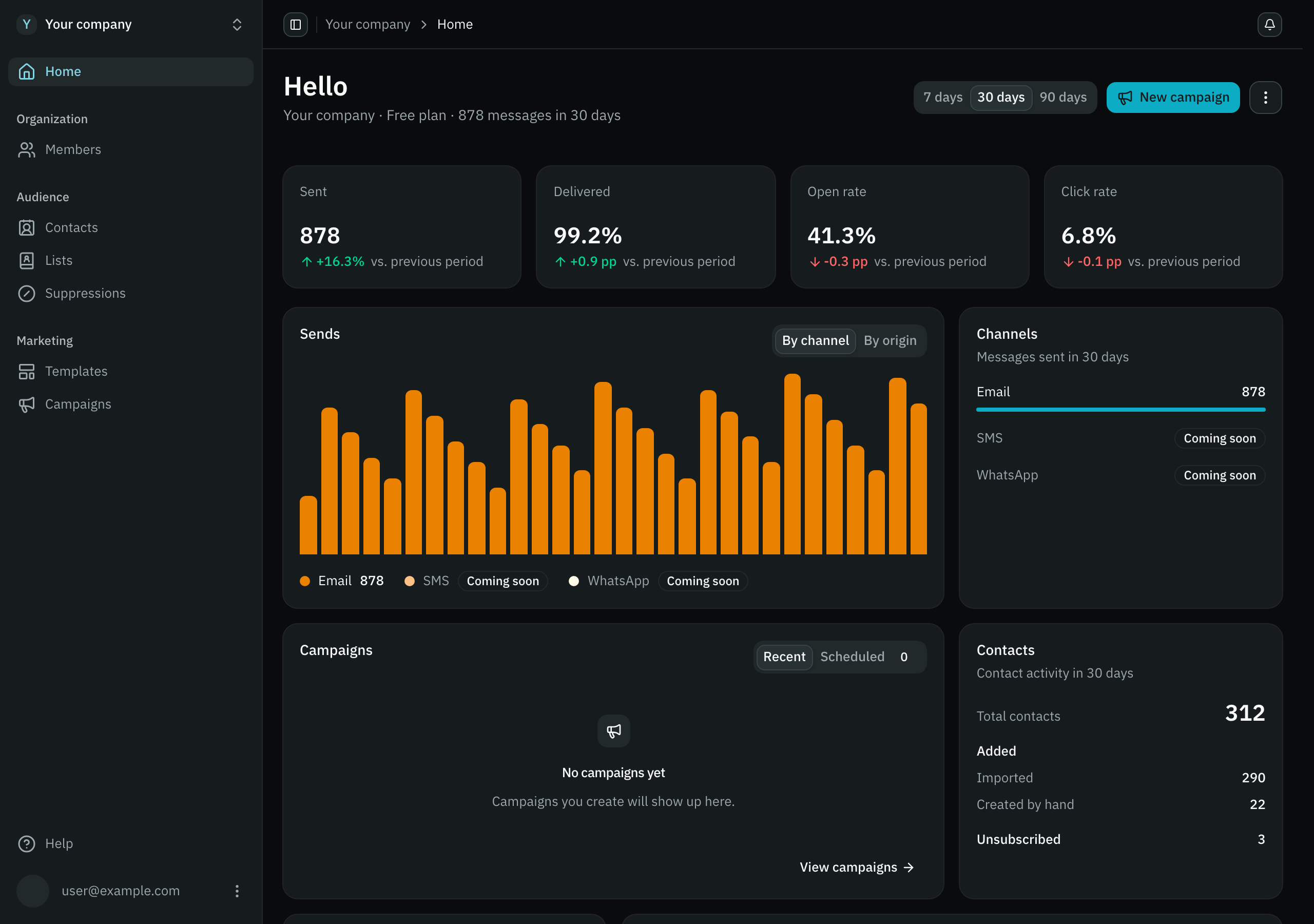Click the Open rate metric card

910,227
